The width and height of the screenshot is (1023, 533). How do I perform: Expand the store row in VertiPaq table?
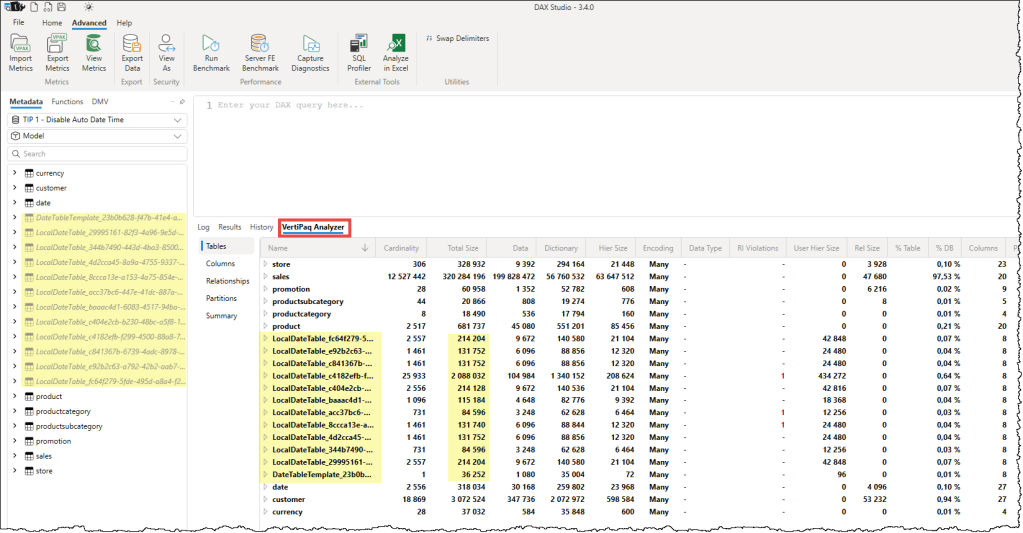coord(266,264)
